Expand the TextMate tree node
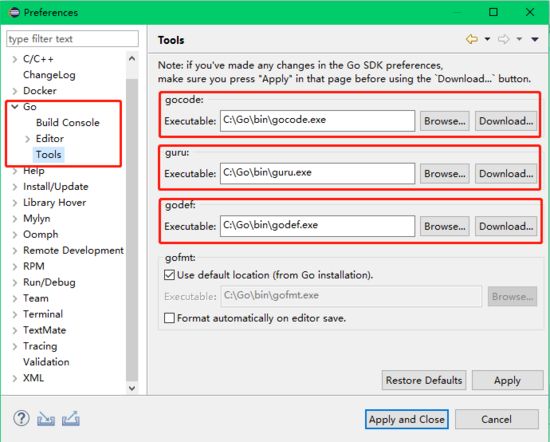The width and height of the screenshot is (550, 442). (15, 330)
